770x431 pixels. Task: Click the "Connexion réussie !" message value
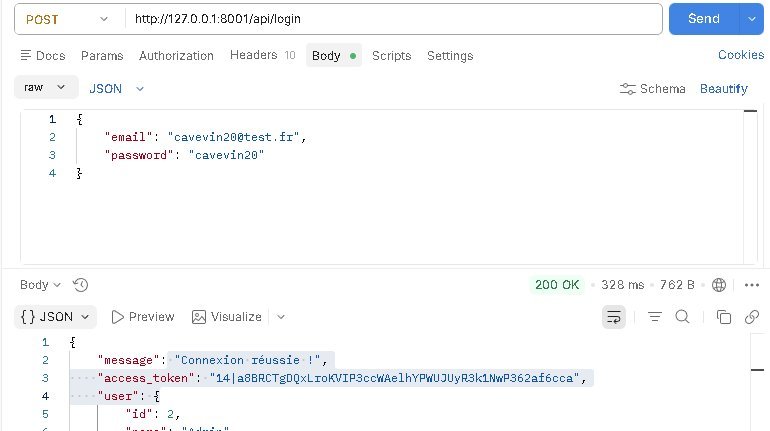point(248,360)
